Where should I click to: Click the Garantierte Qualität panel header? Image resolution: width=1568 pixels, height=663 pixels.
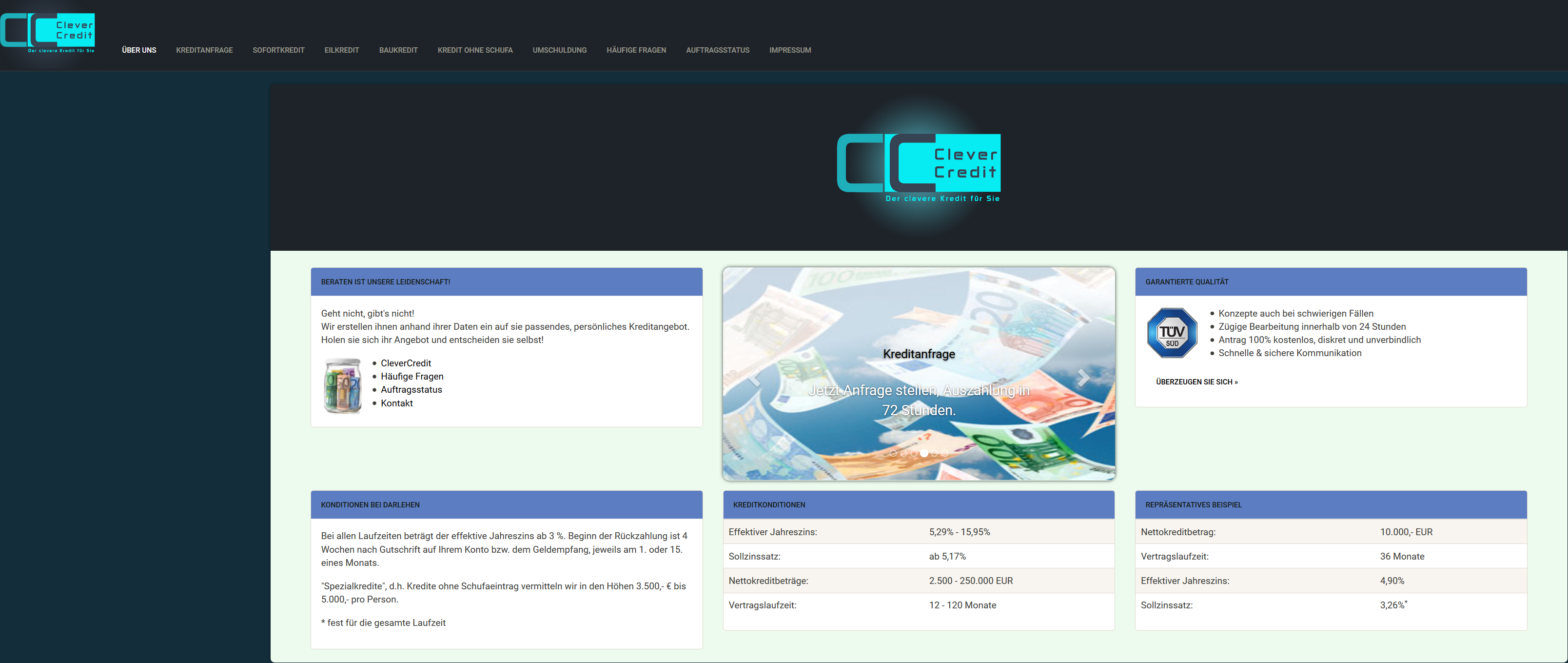[1331, 282]
